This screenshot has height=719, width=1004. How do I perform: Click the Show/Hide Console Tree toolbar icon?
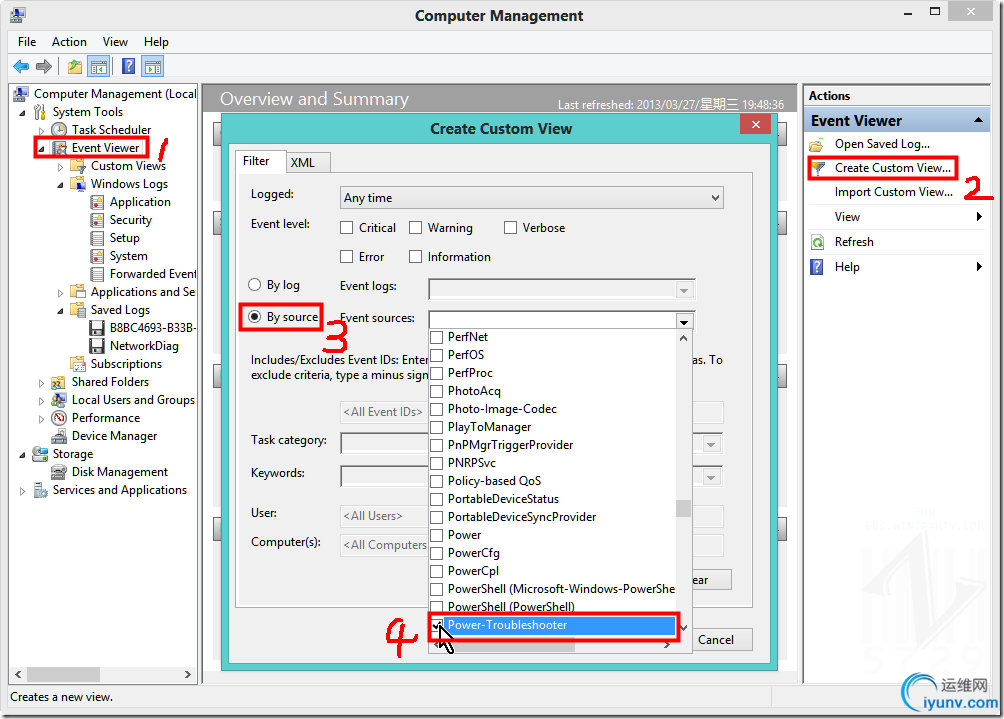click(x=99, y=66)
